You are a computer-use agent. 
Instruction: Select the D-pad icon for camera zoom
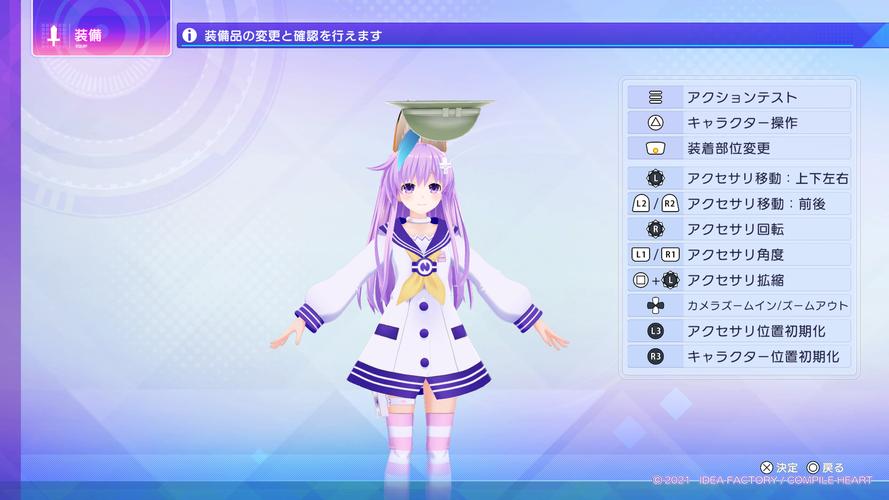[x=655, y=305]
